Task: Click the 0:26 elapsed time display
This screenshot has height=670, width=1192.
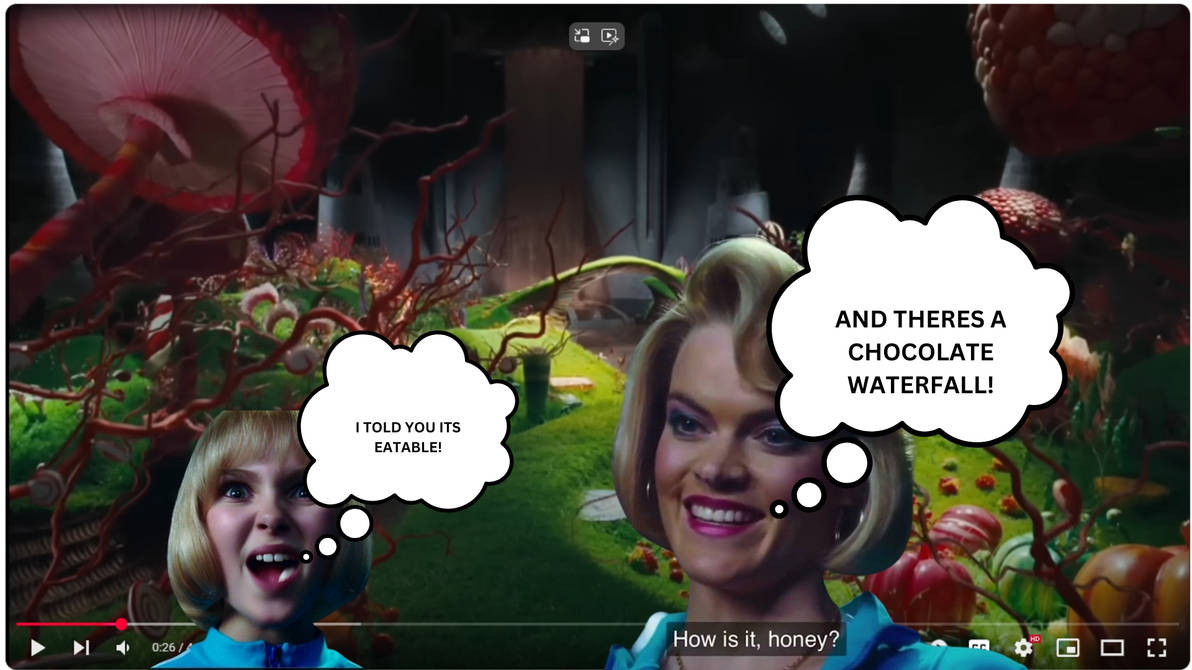Action: [163, 647]
